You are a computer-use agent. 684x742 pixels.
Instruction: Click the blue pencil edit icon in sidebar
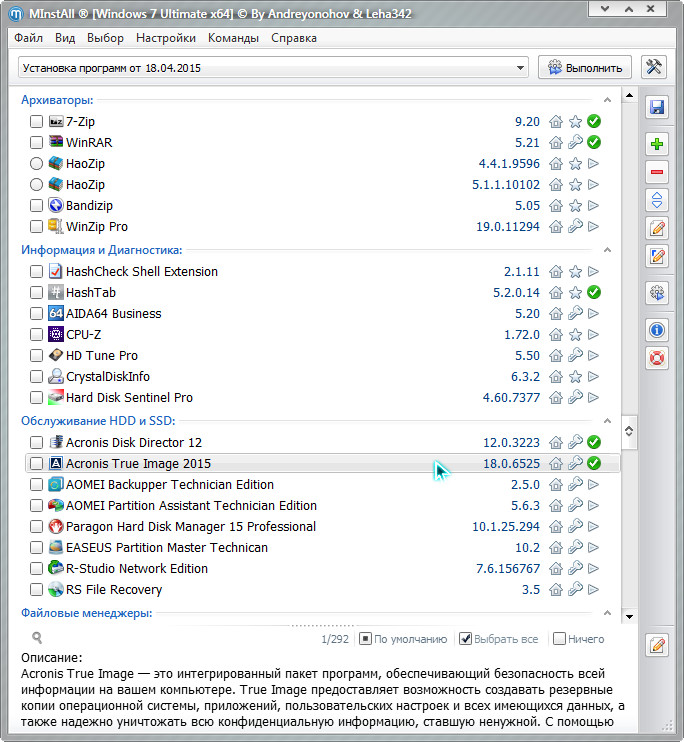[x=657, y=256]
